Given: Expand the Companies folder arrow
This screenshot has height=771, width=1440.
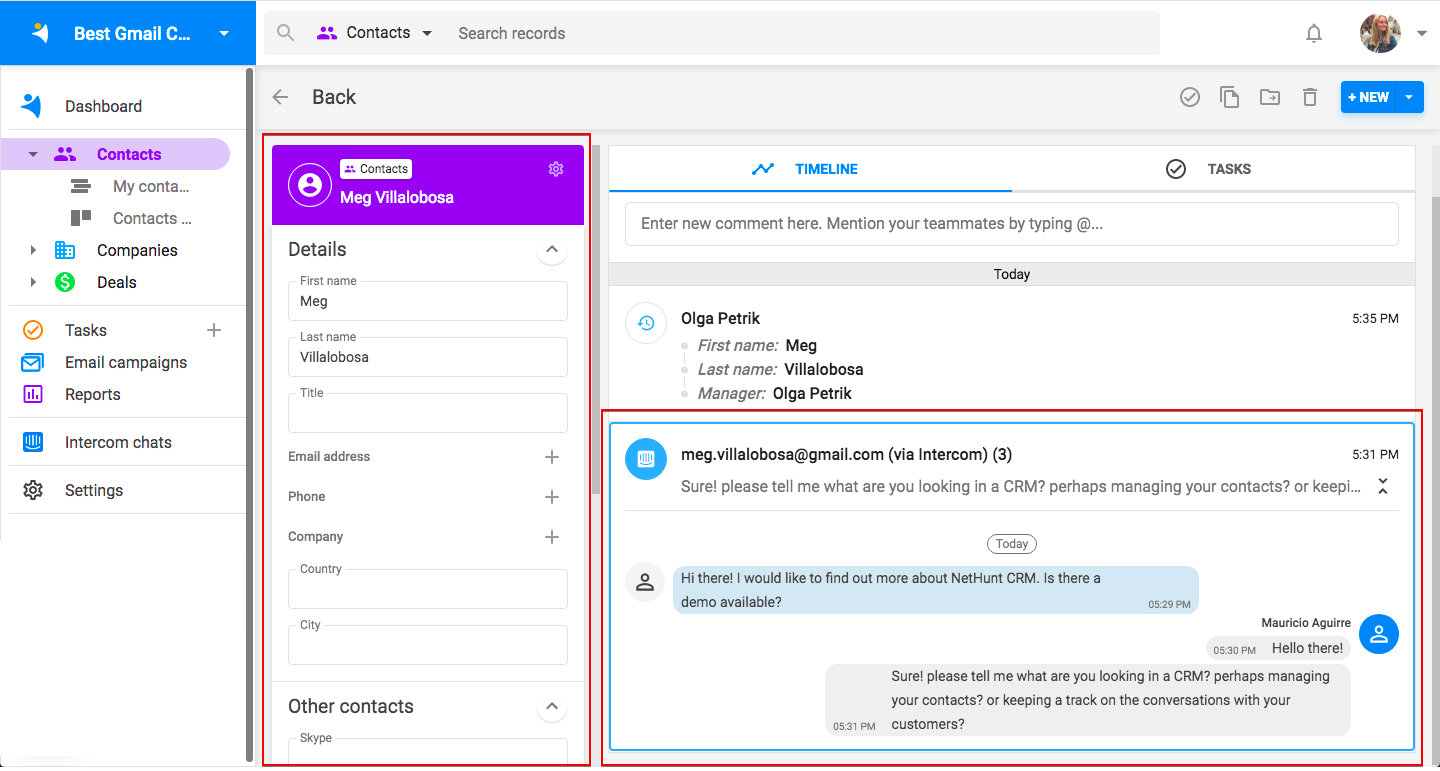Looking at the screenshot, I should click(x=33, y=250).
